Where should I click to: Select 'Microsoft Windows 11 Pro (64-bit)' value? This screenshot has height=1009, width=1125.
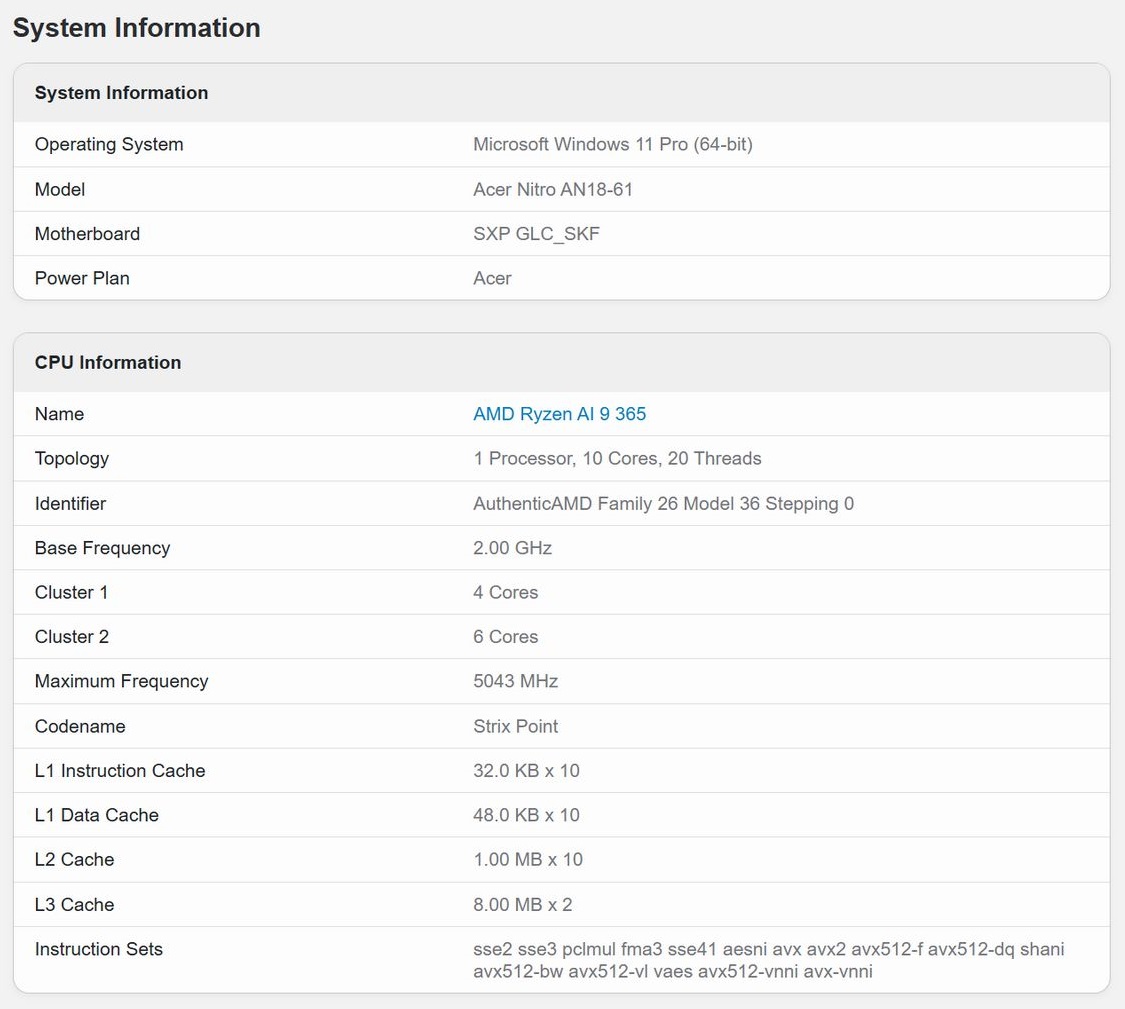(613, 144)
